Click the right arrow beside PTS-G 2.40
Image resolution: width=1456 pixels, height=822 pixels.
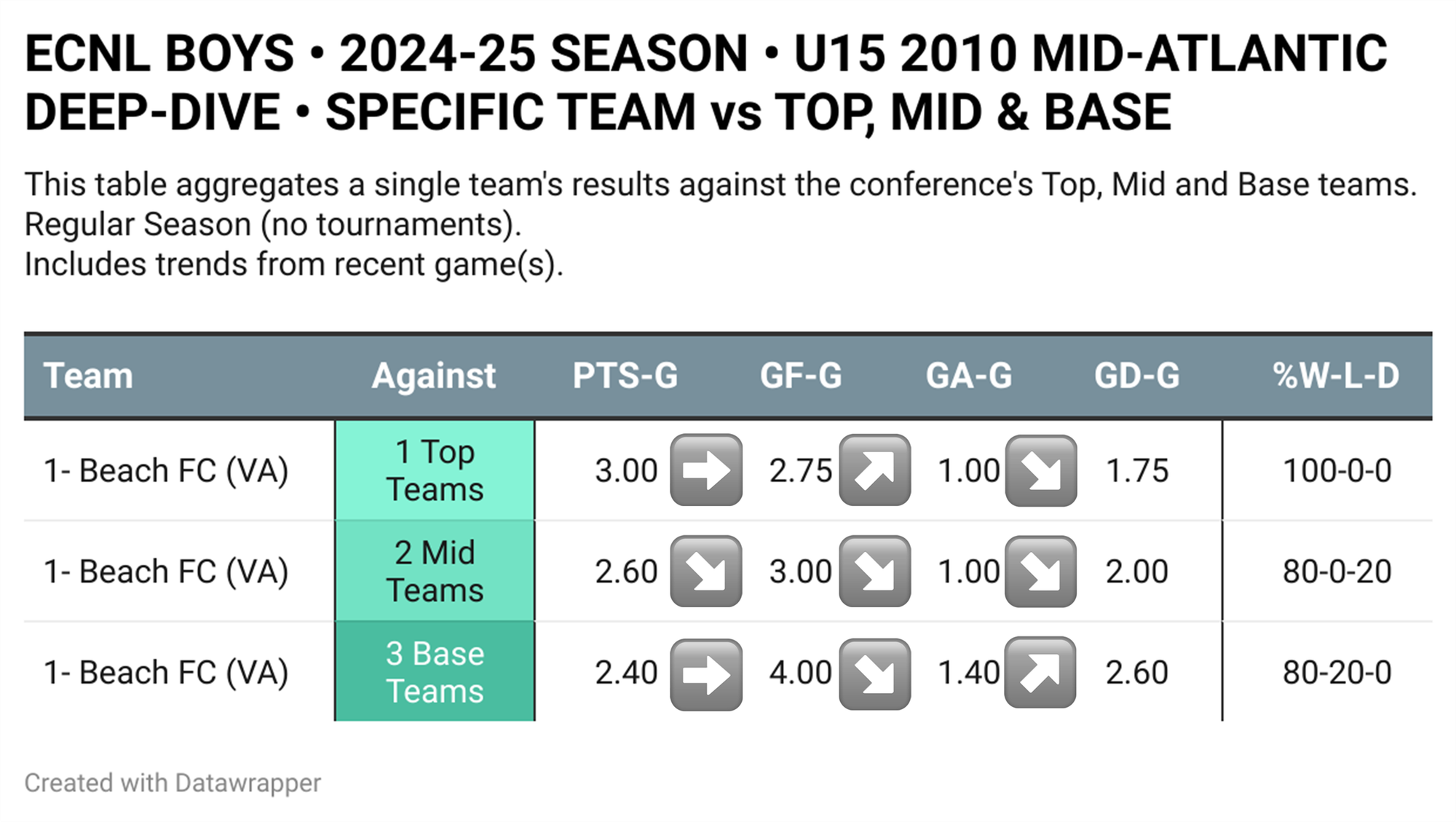click(x=706, y=674)
